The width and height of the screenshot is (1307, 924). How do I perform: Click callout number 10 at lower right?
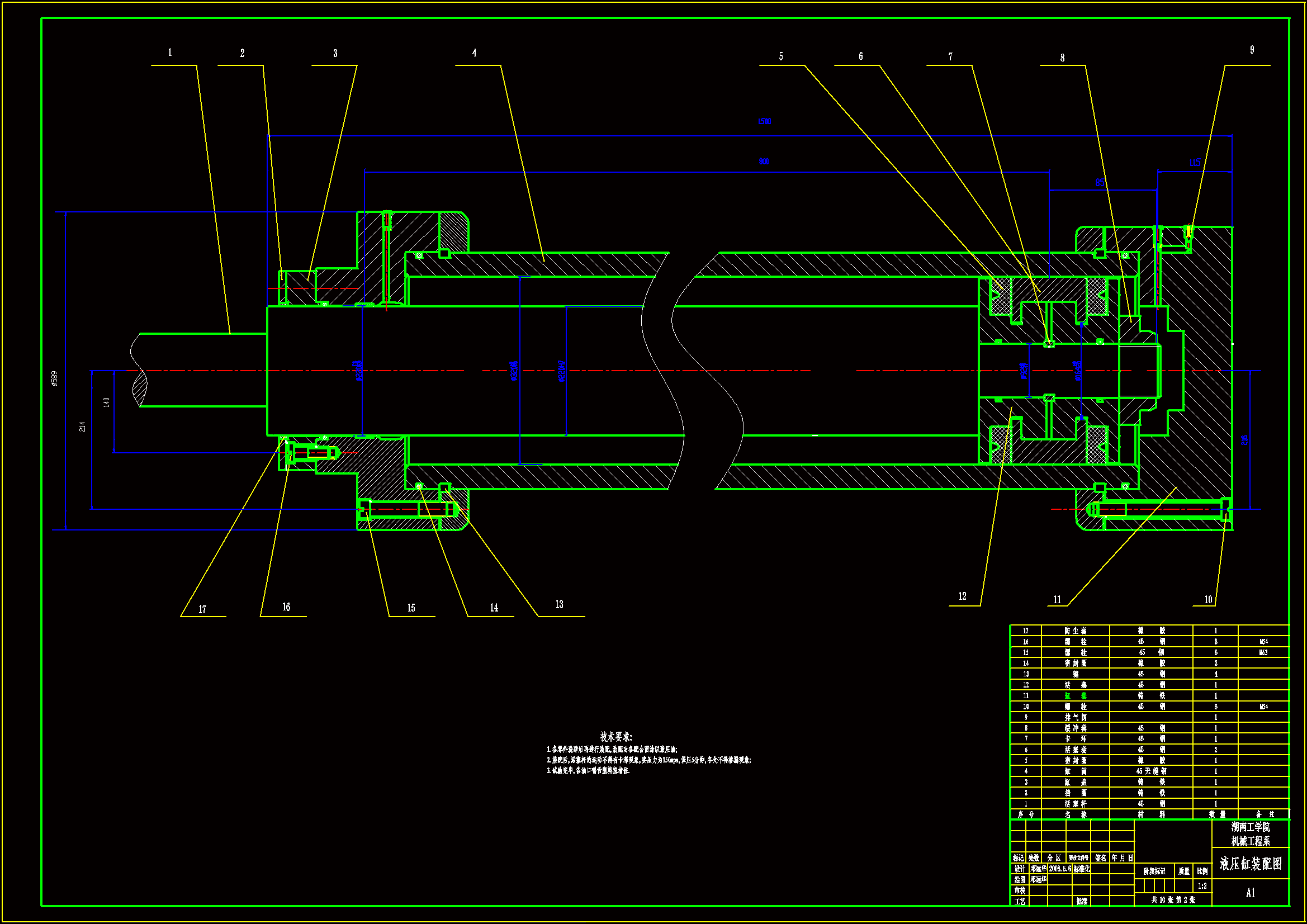[1208, 600]
